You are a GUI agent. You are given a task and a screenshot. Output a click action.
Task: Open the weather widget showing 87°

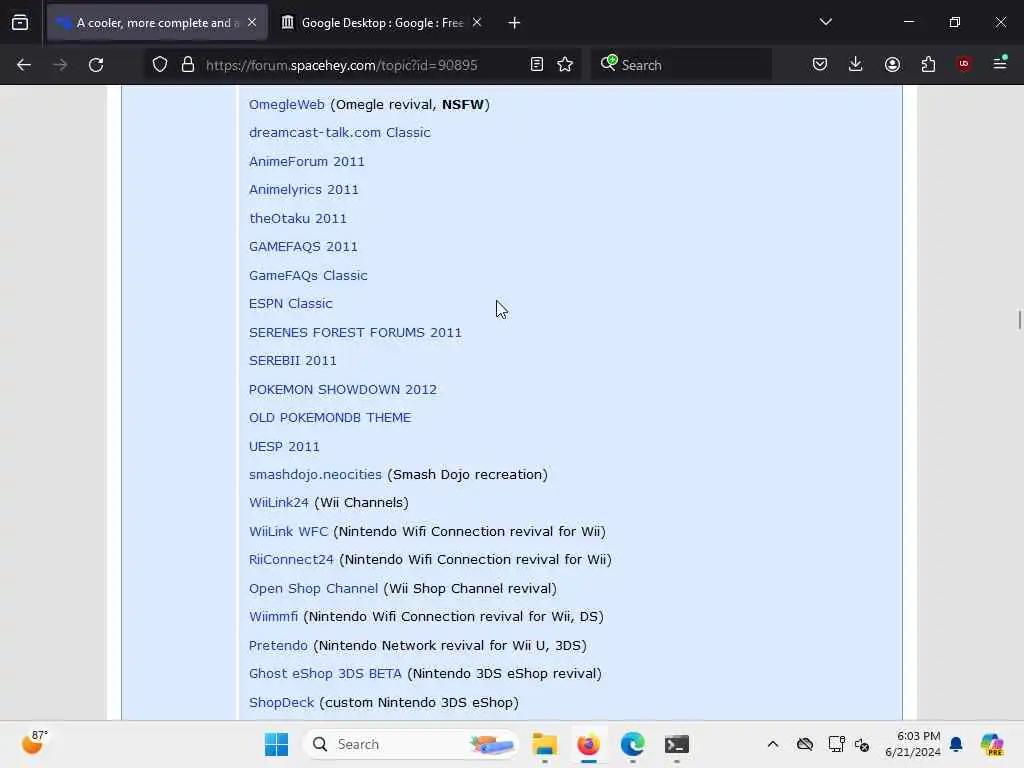(x=35, y=743)
